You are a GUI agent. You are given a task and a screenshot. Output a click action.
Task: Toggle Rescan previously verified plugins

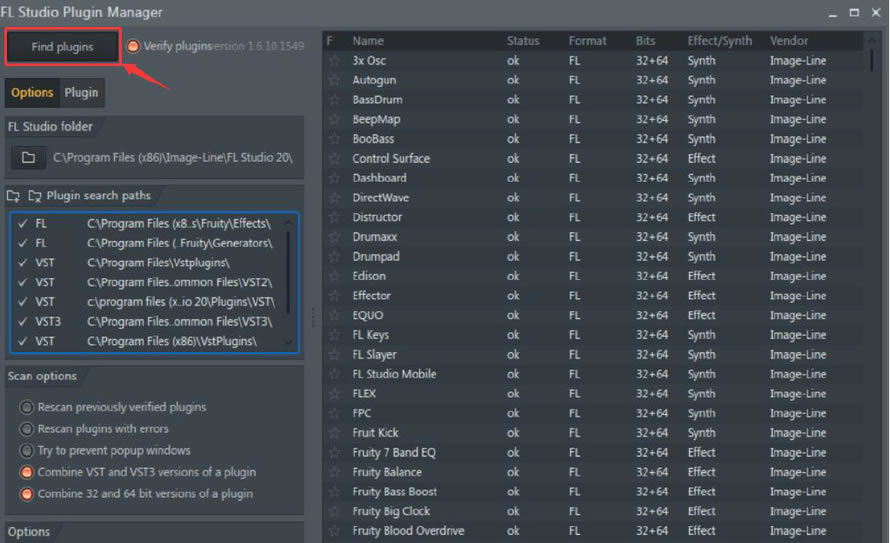click(x=26, y=407)
